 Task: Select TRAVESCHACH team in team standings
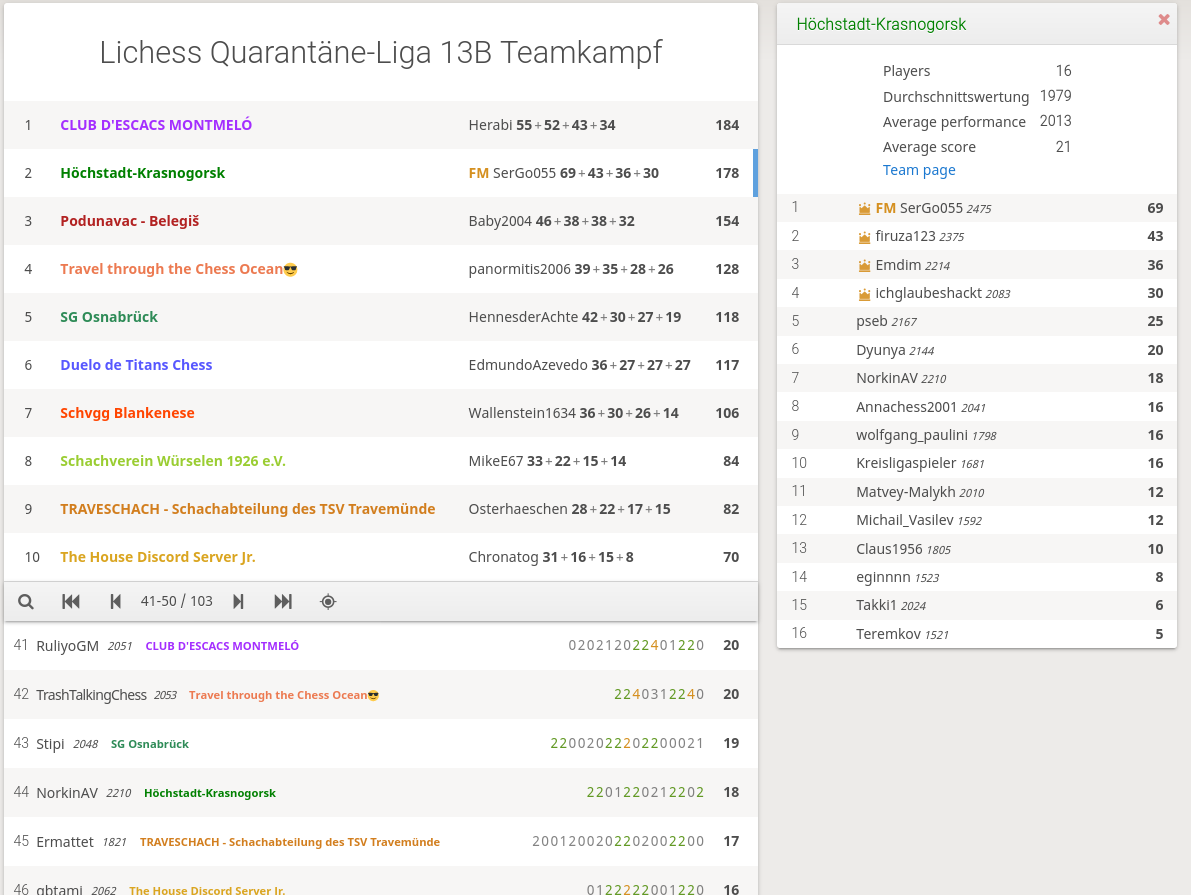(x=248, y=509)
